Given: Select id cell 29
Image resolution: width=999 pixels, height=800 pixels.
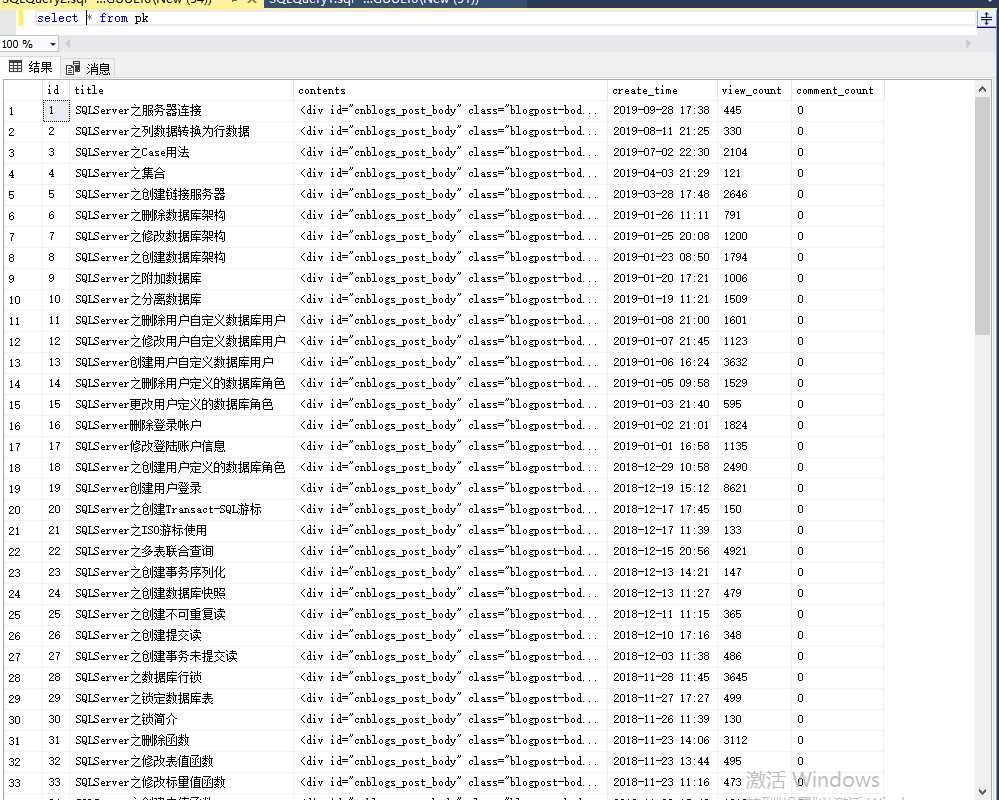Looking at the screenshot, I should [56, 699].
